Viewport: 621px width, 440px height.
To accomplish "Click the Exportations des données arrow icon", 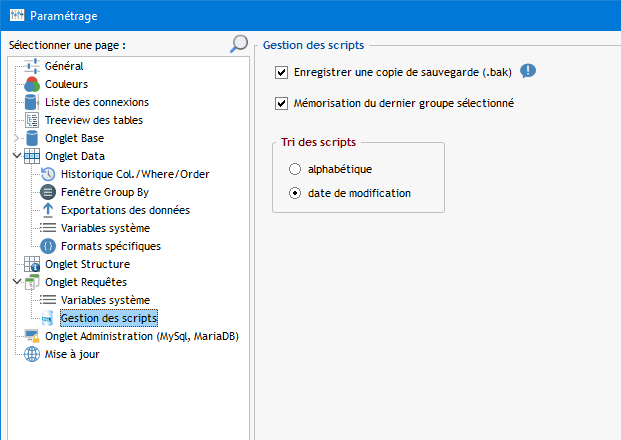I will (x=48, y=210).
